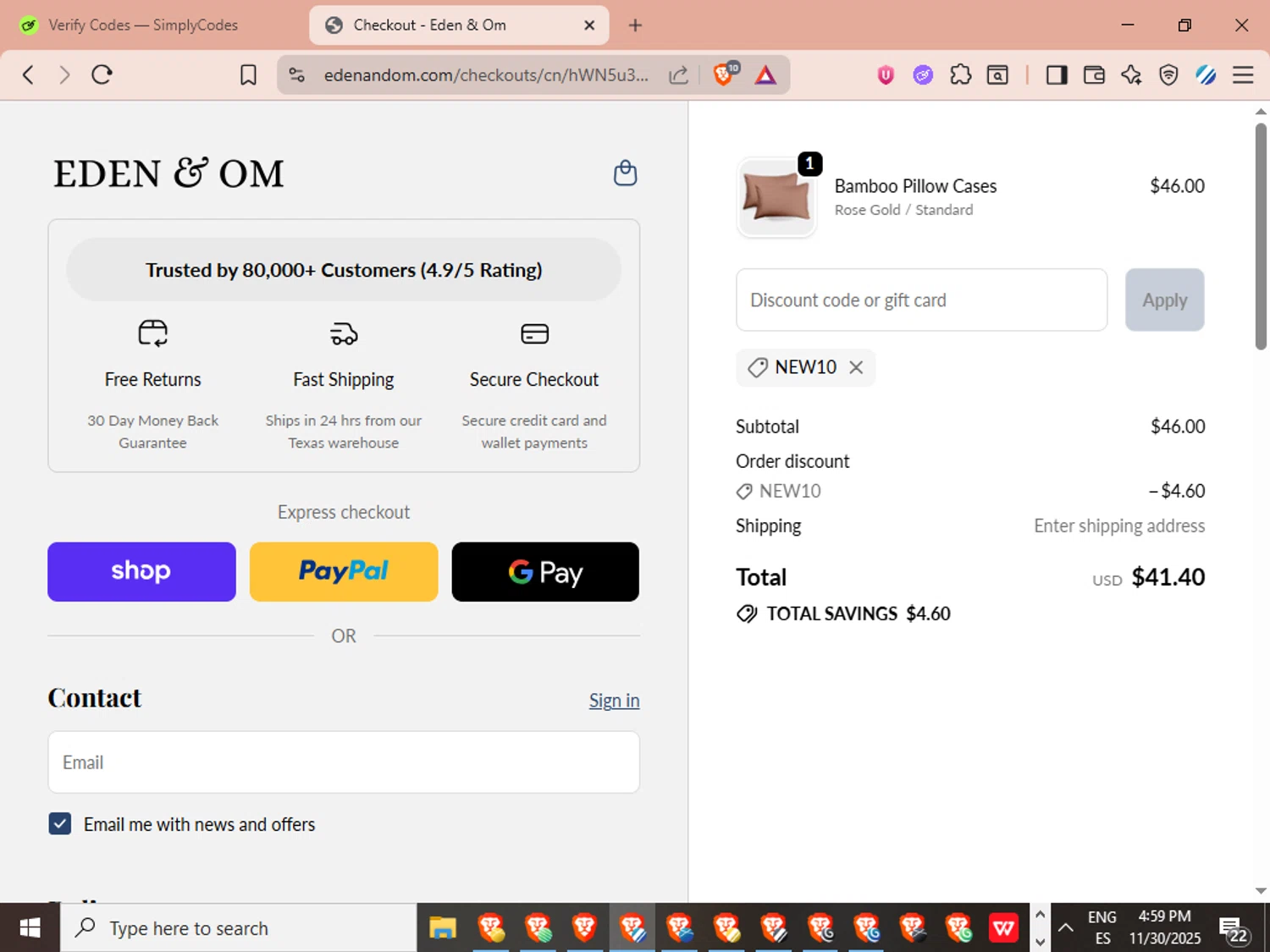Open Brave Shields lion icon

coord(725,74)
